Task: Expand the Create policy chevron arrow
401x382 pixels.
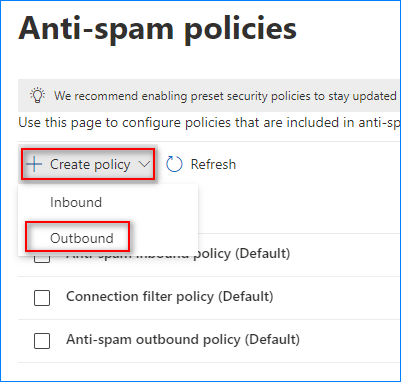Action: (144, 164)
